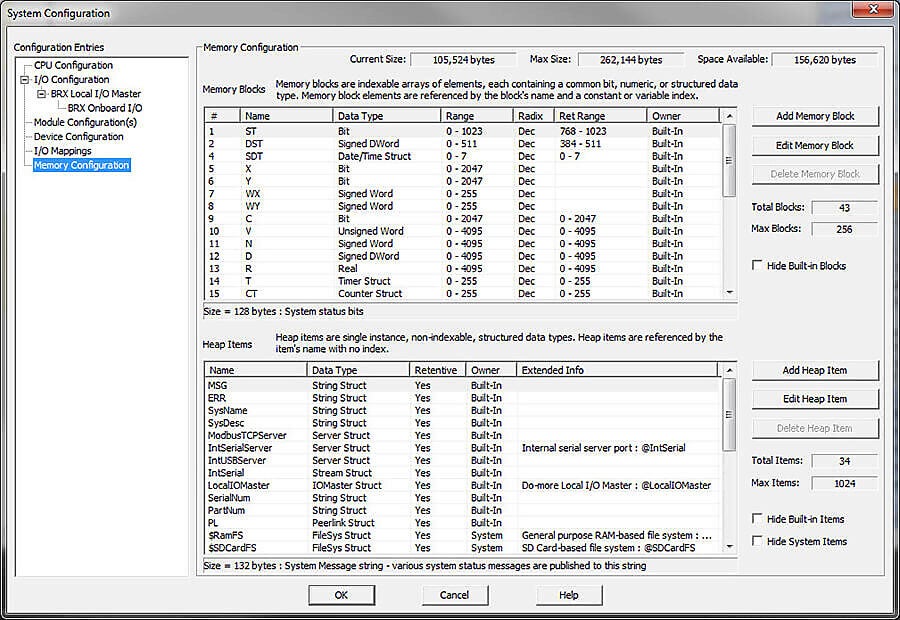Enable Hide System Items checkbox
This screenshot has width=900, height=620.
click(757, 541)
